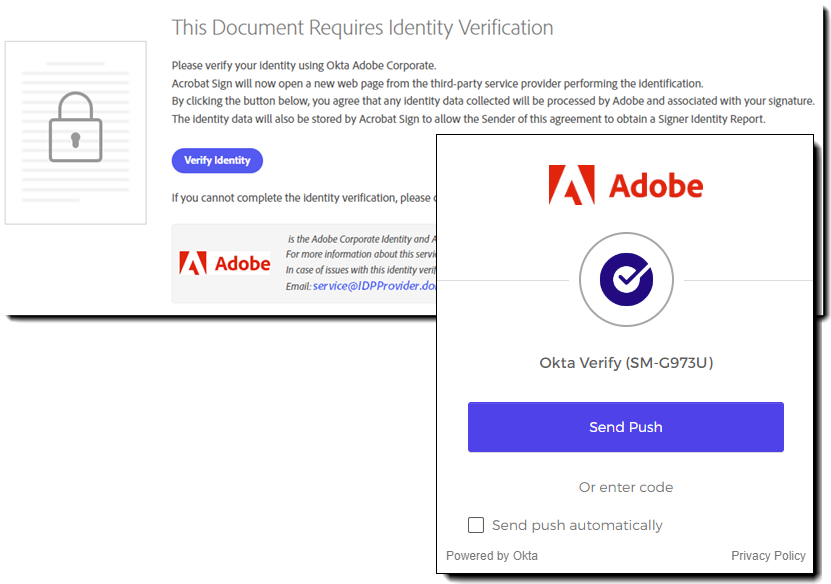The width and height of the screenshot is (831, 584).
Task: Enable the Send push automatically checkbox
Action: point(476,525)
